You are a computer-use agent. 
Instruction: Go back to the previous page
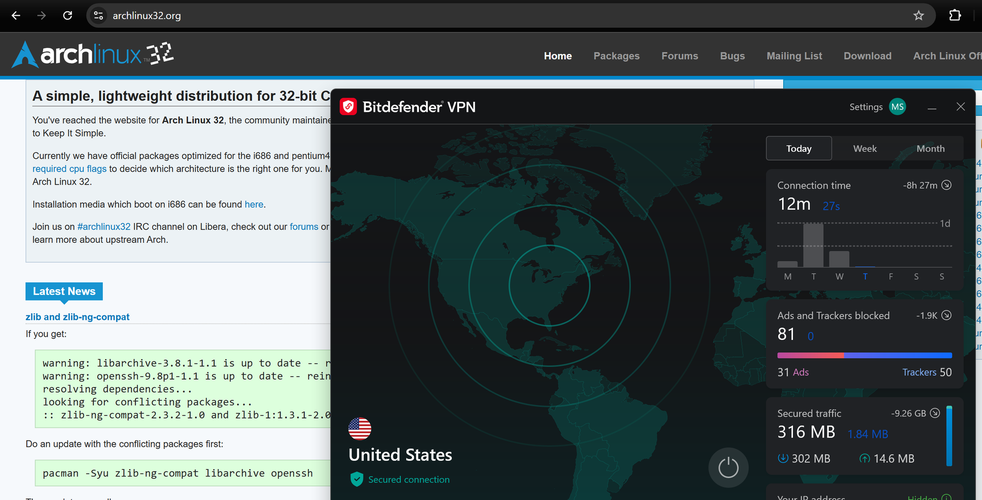click(x=16, y=16)
